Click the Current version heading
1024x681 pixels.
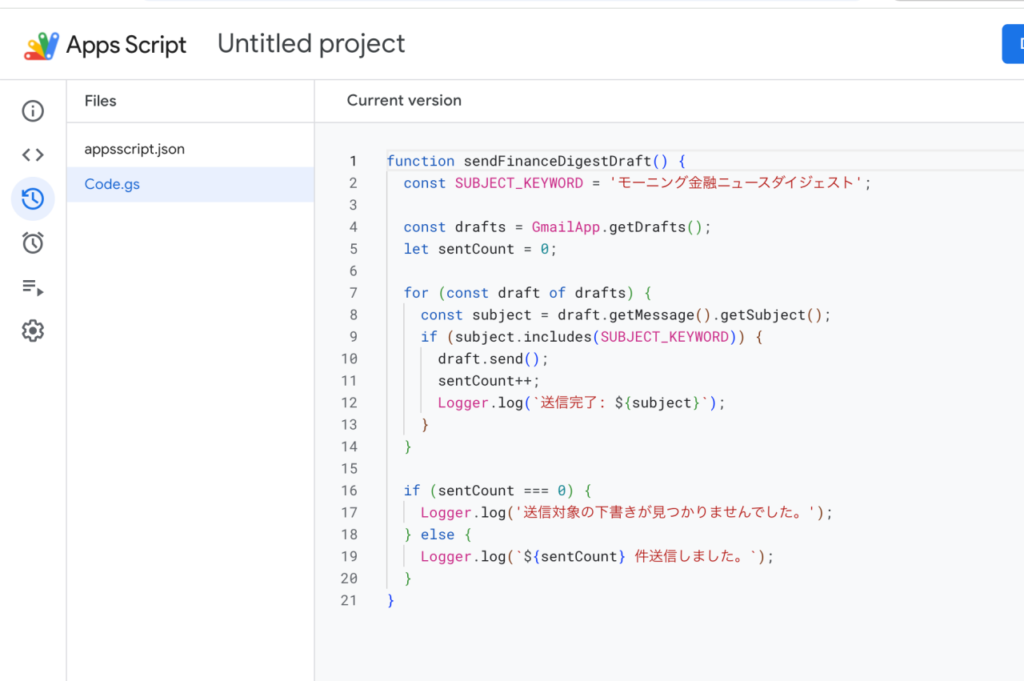404,101
